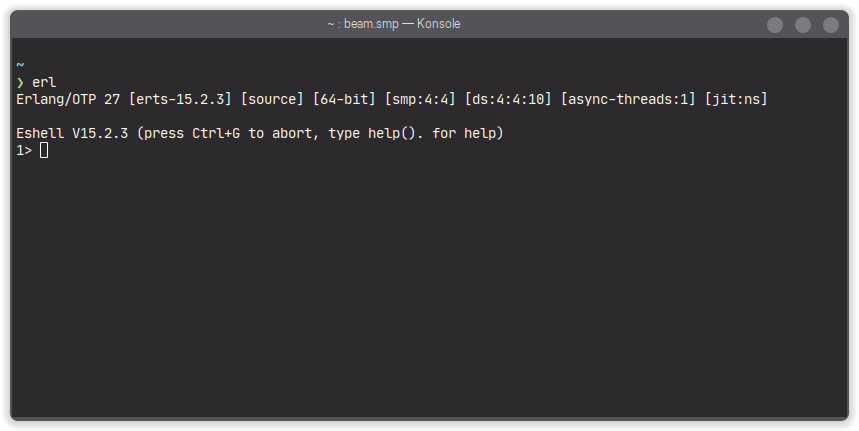Click the '[jit:ns]' tag in banner
859x431 pixels.
point(737,99)
